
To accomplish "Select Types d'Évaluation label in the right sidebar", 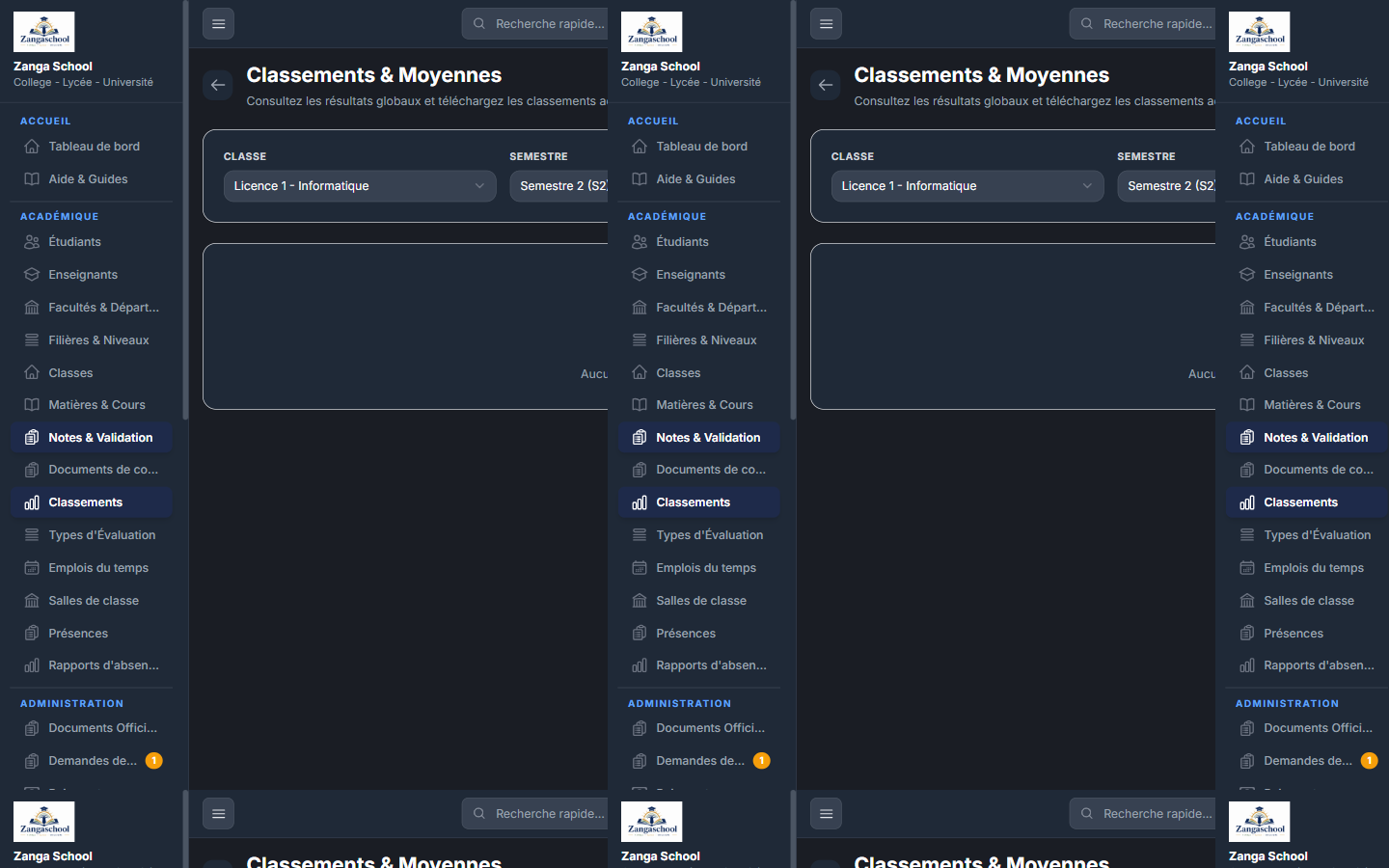I will (1318, 535).
